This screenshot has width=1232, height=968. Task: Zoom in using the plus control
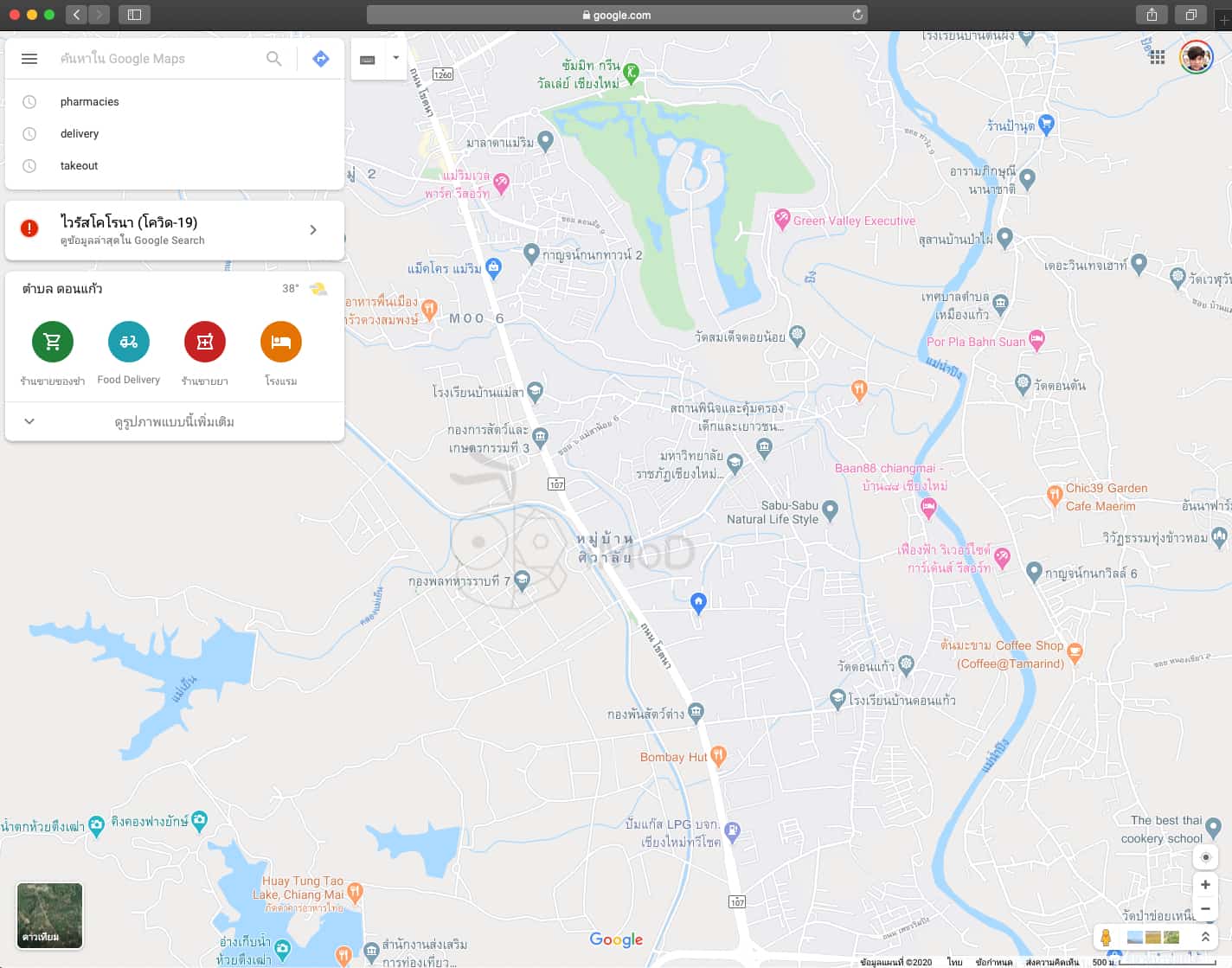tap(1204, 884)
